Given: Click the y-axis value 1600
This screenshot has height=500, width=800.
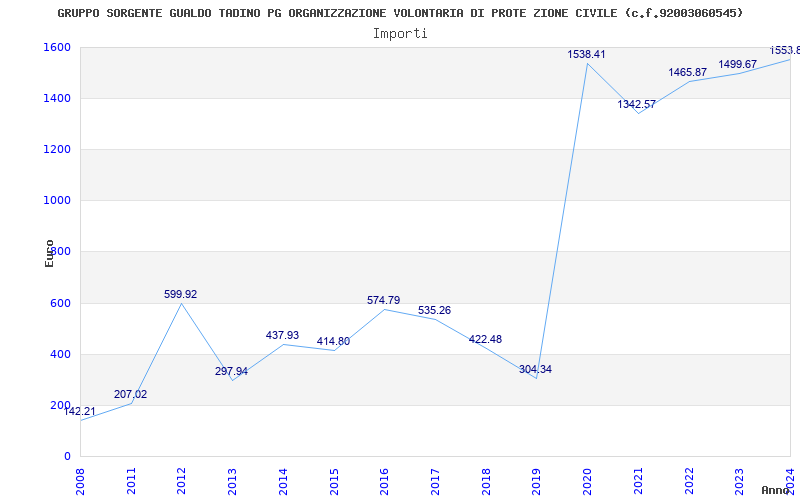Looking at the screenshot, I should [57, 47].
